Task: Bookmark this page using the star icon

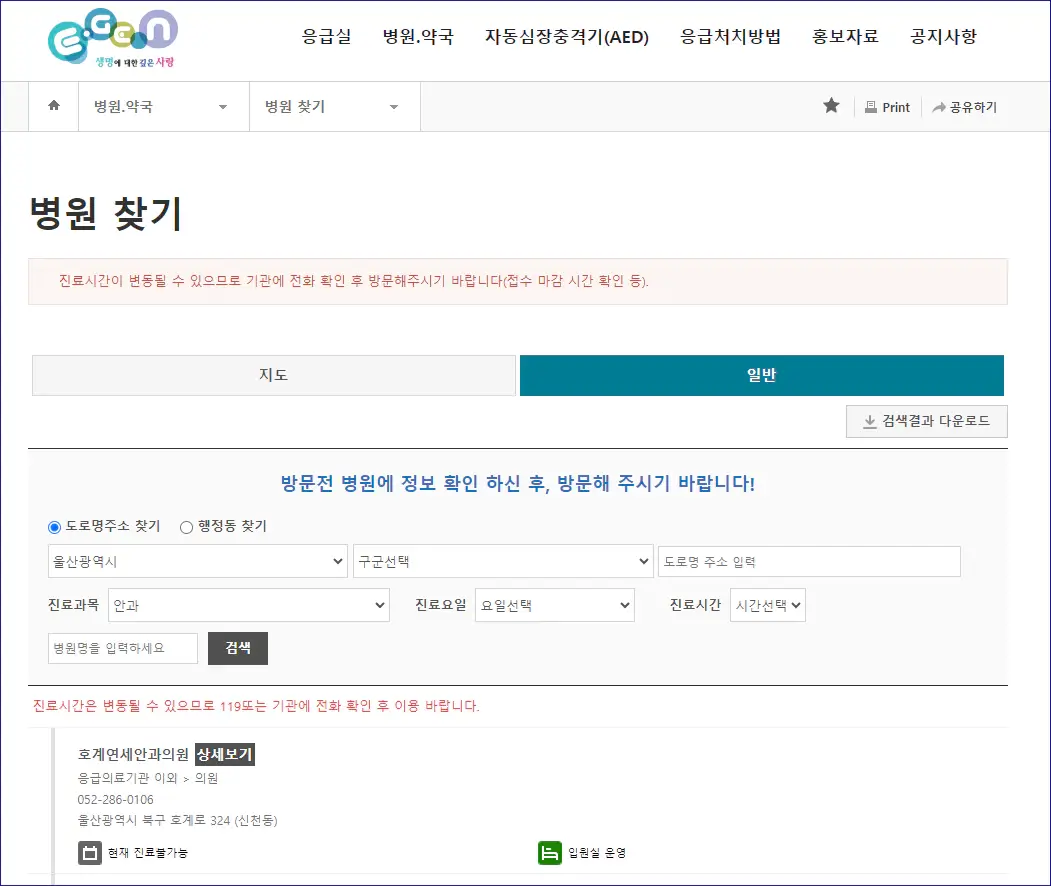Action: pyautogui.click(x=831, y=107)
